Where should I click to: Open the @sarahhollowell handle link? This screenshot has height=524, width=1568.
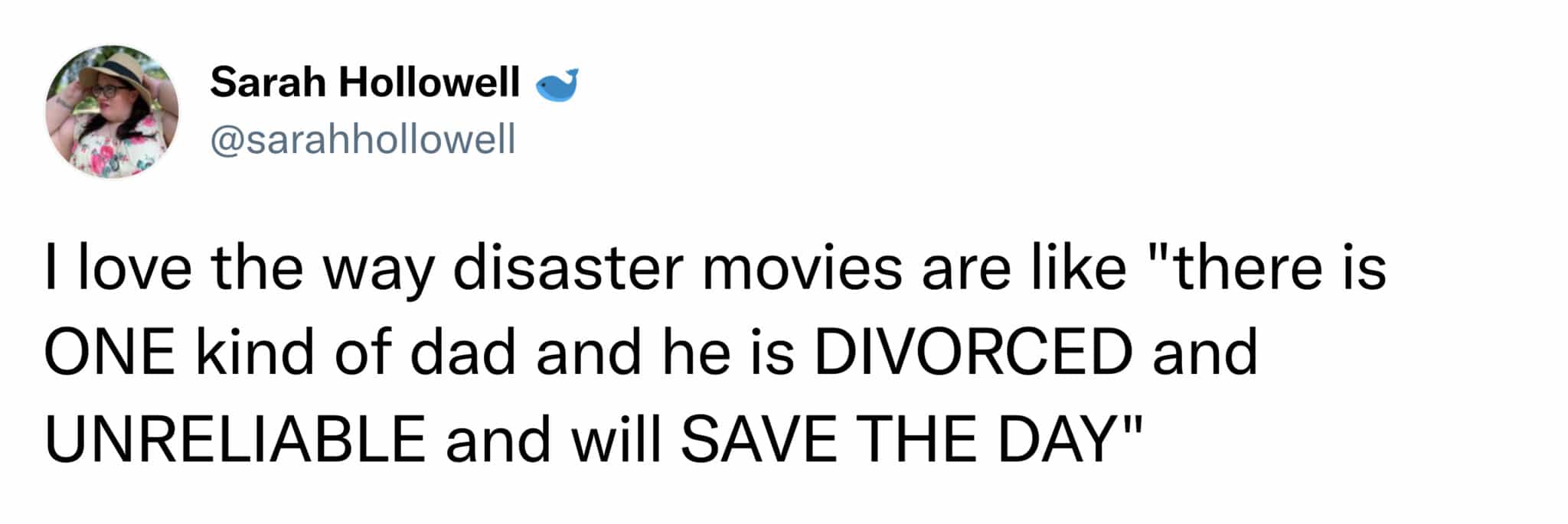coord(363,139)
